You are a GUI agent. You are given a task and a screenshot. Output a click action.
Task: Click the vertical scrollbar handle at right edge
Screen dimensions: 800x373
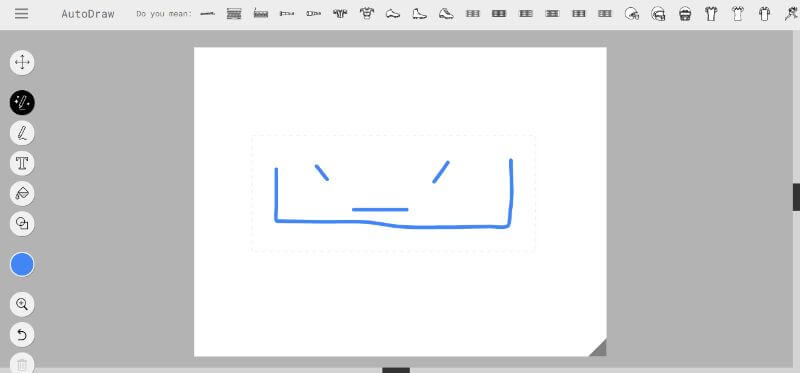pyautogui.click(x=796, y=197)
